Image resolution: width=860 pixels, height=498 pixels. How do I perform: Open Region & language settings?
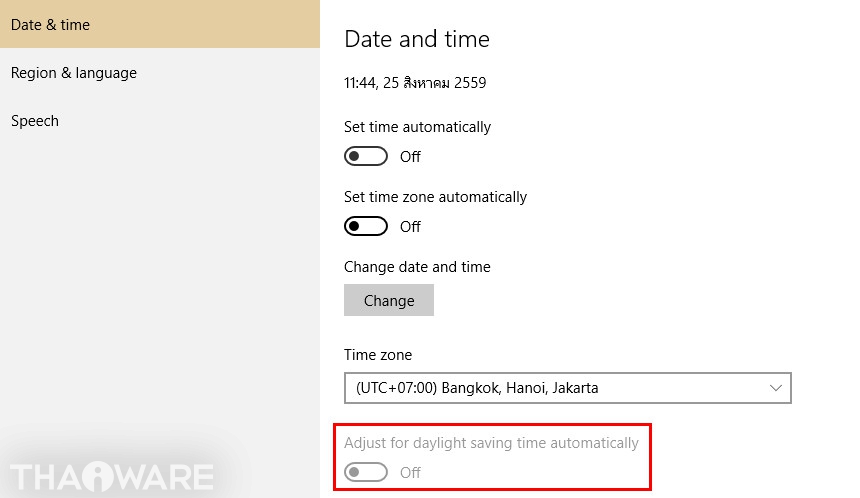pos(74,73)
